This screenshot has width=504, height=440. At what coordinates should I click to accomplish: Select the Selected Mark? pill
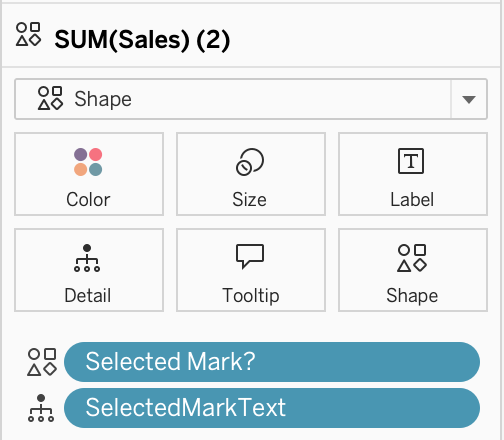(272, 362)
